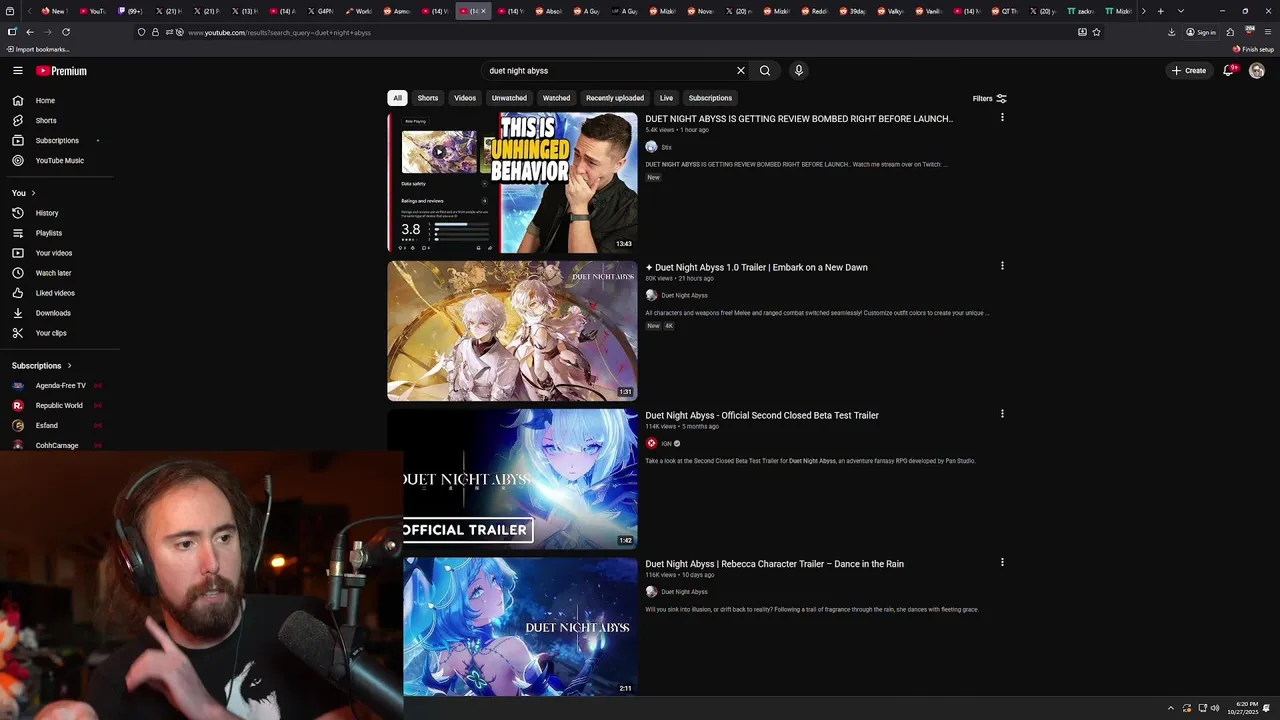Click the Stix channel name
The image size is (1280, 720).
[666, 147]
